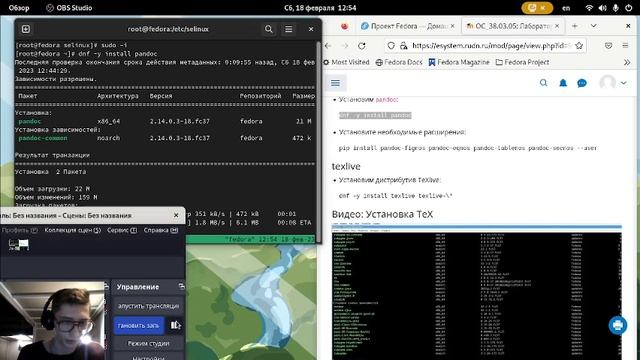Click 'pandoc-common' package in terminal
Image resolution: width=640 pixels, height=360 pixels.
point(43,138)
